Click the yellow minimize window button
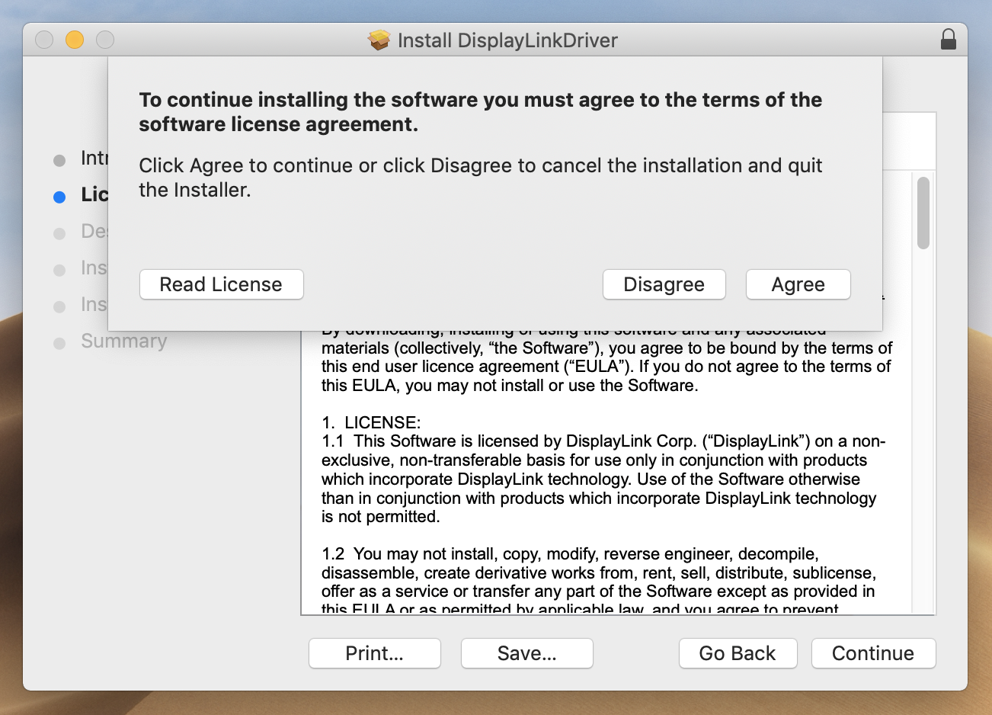 (x=75, y=40)
